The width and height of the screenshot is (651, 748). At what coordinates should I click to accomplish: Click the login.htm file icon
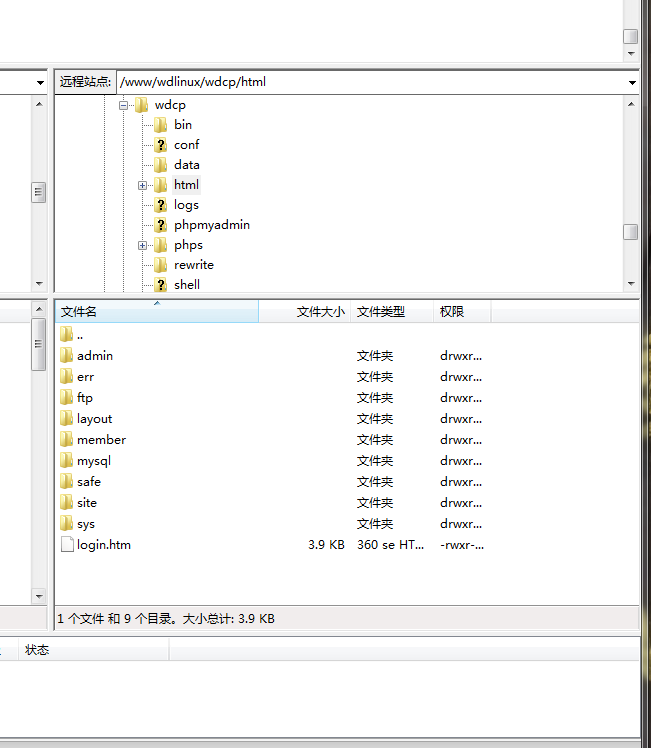pyautogui.click(x=67, y=544)
